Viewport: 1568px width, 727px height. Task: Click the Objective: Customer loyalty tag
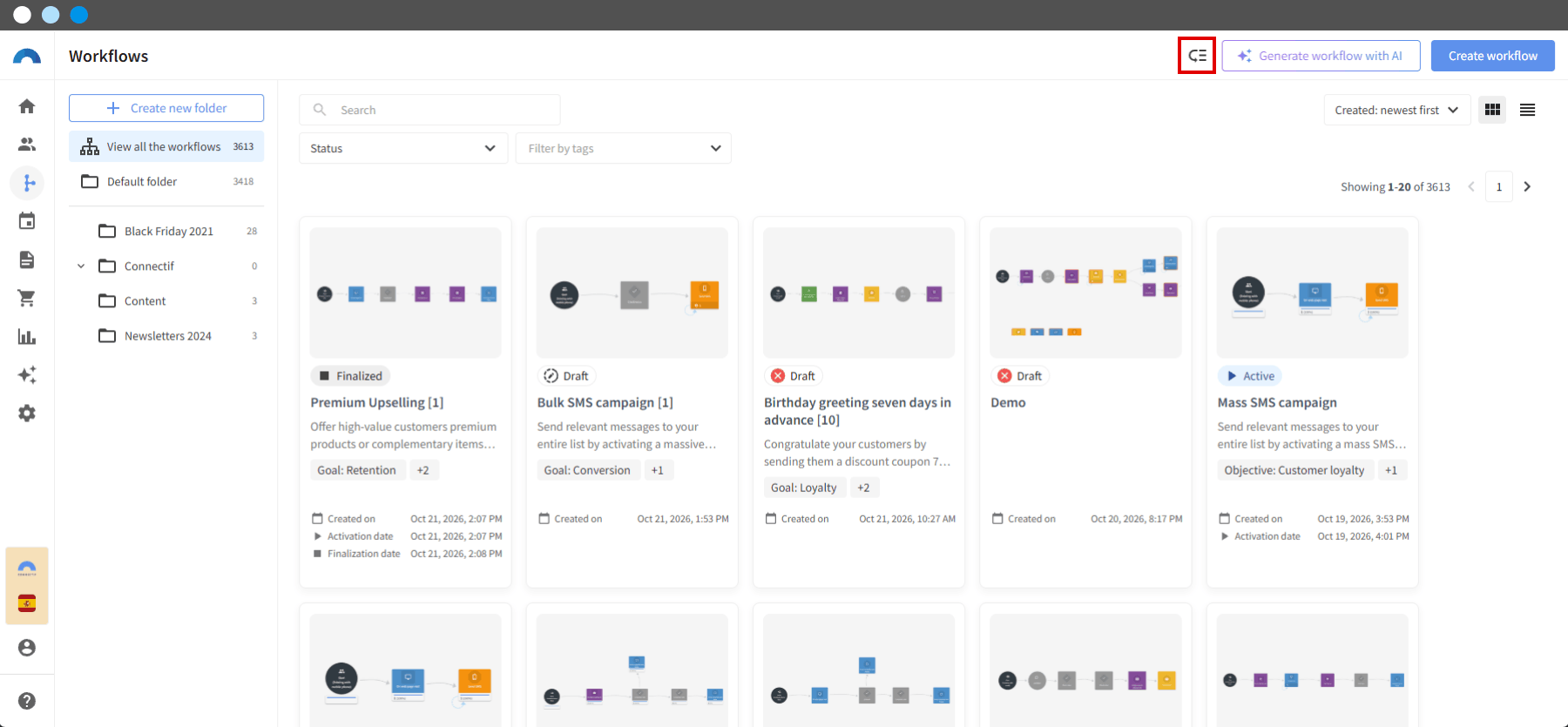click(1294, 470)
